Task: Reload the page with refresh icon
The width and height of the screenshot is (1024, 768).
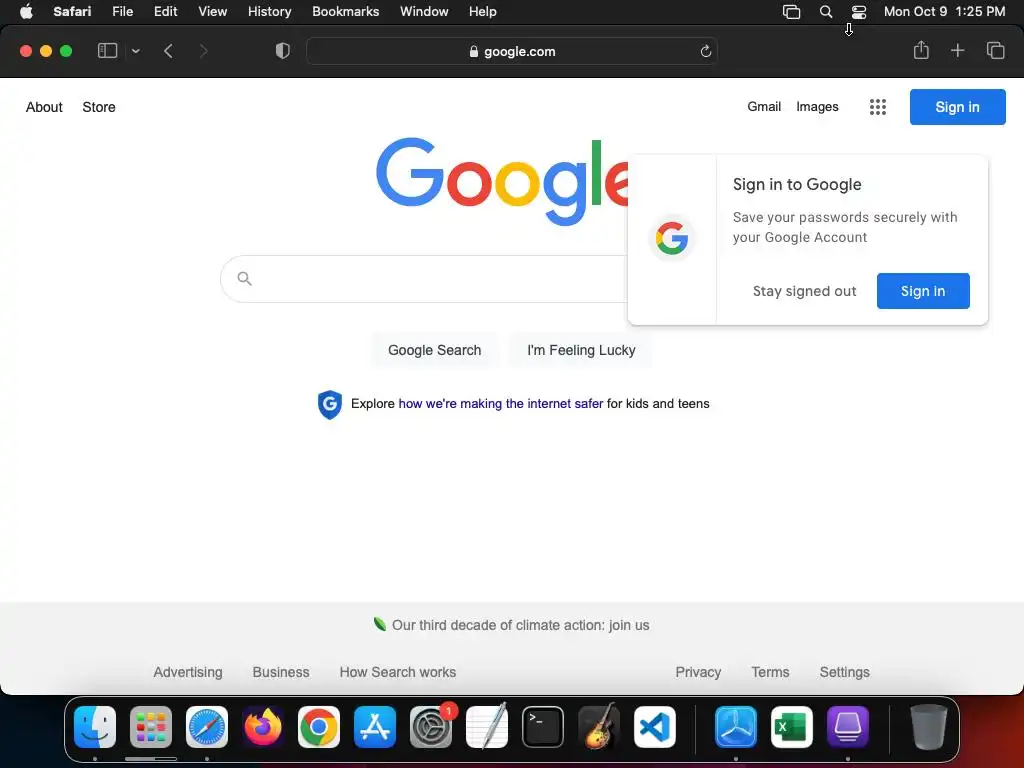Action: tap(705, 52)
